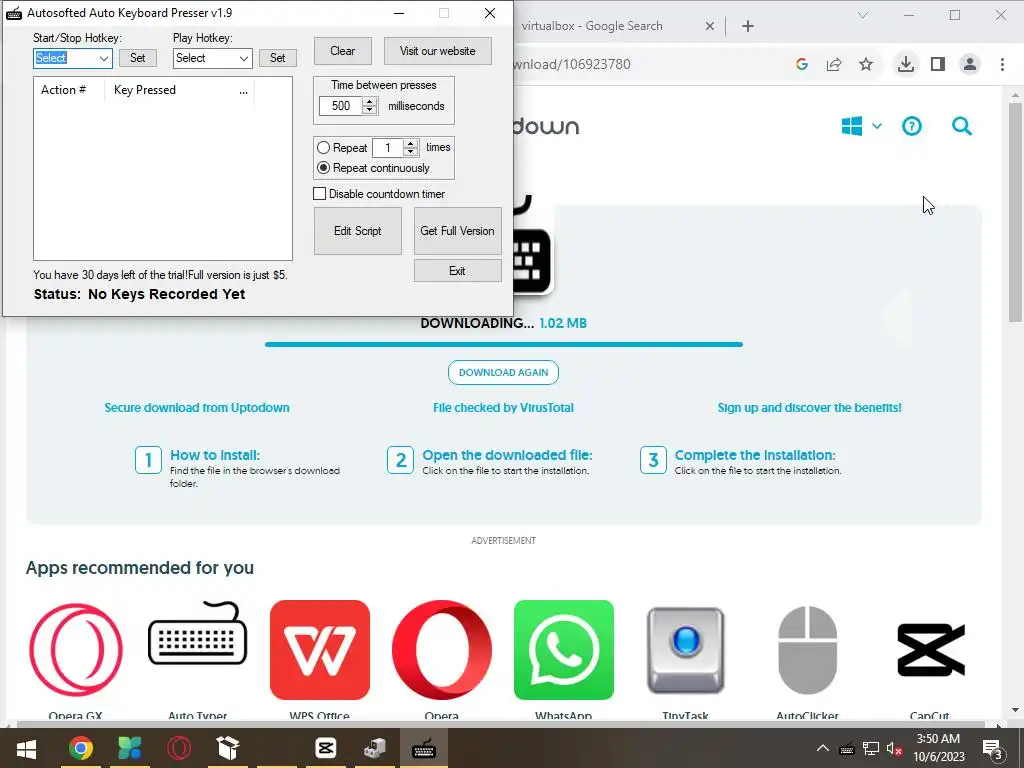The width and height of the screenshot is (1024, 768).
Task: Select Repeat continuously radio button
Action: [x=323, y=168]
